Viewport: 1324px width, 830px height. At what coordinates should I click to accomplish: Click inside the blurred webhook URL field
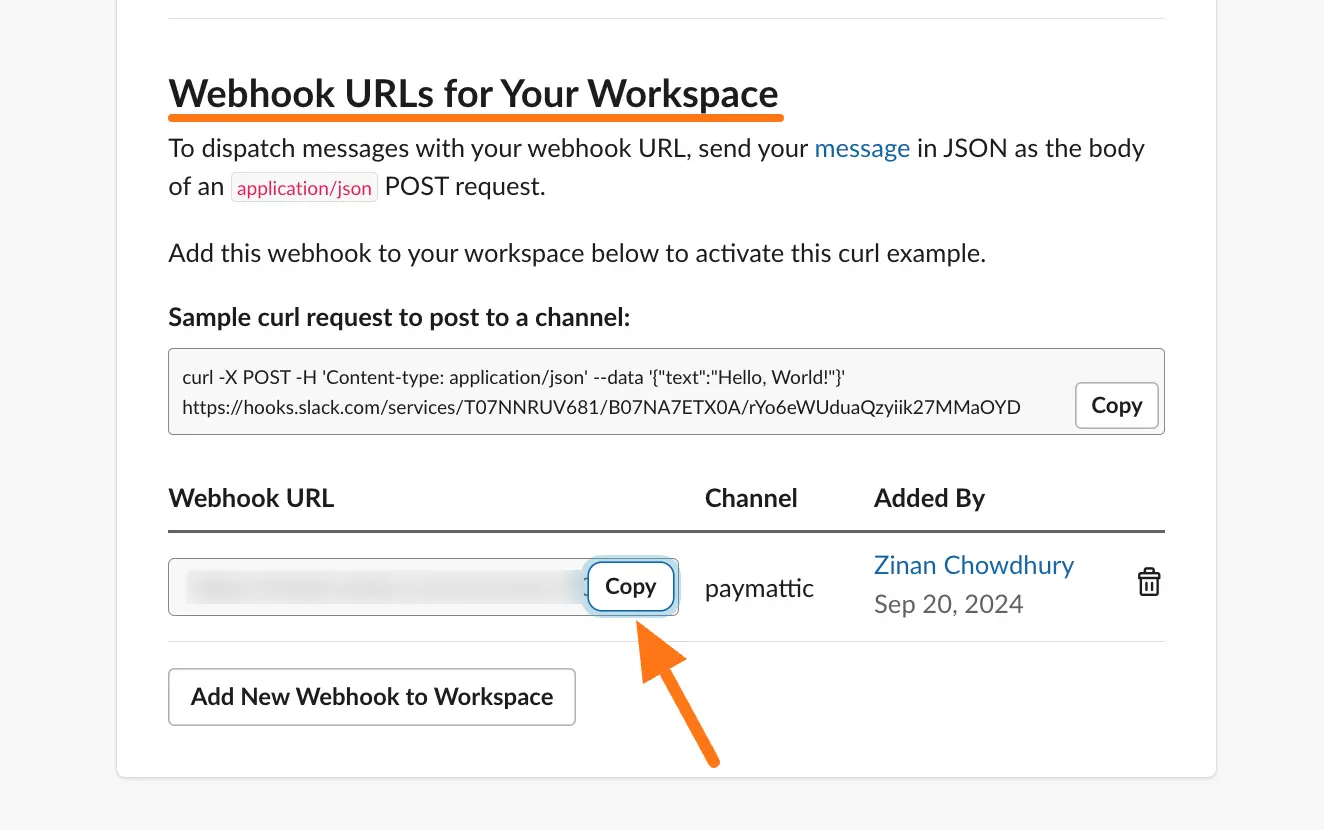click(380, 587)
